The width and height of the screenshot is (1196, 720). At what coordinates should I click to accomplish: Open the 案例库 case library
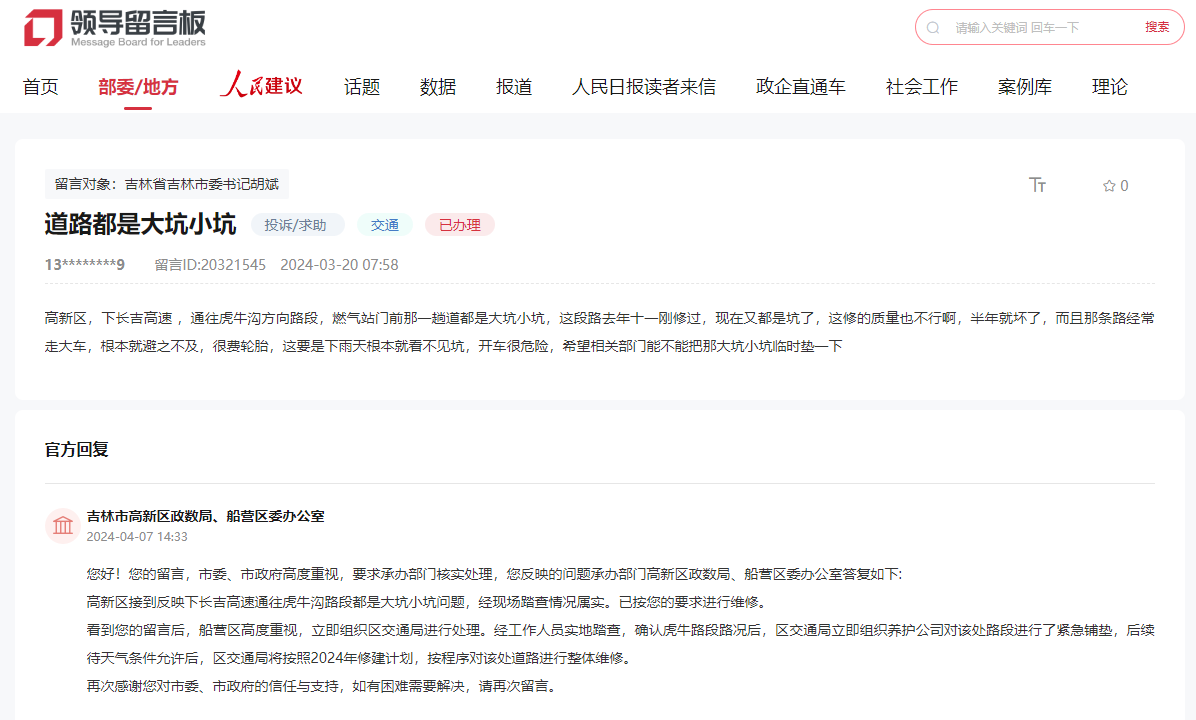[1024, 87]
